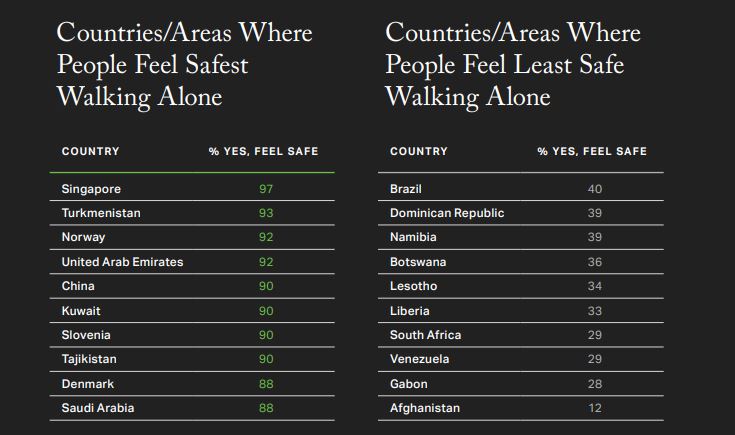
Task: Click Afghanistan at the table bottom
Action: point(425,408)
